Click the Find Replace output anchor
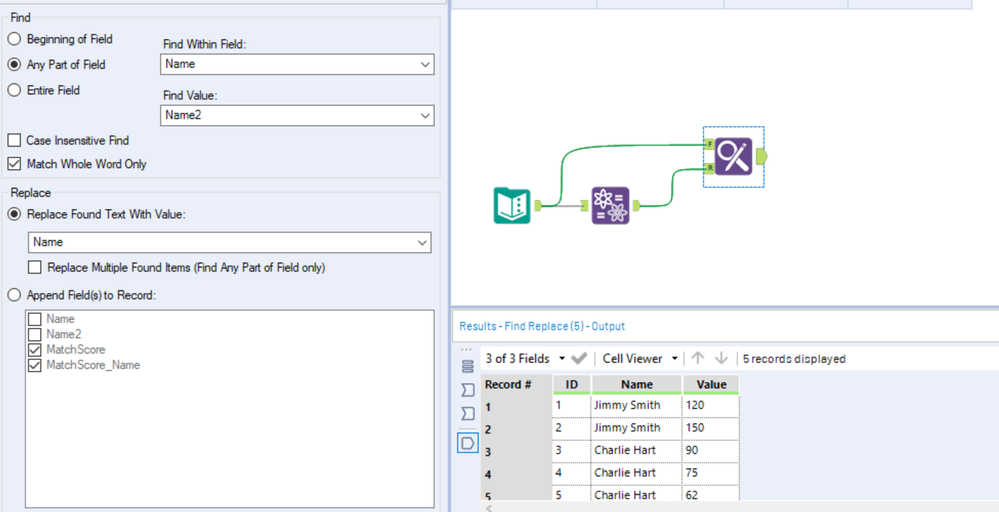This screenshot has height=512, width=999. tap(761, 156)
